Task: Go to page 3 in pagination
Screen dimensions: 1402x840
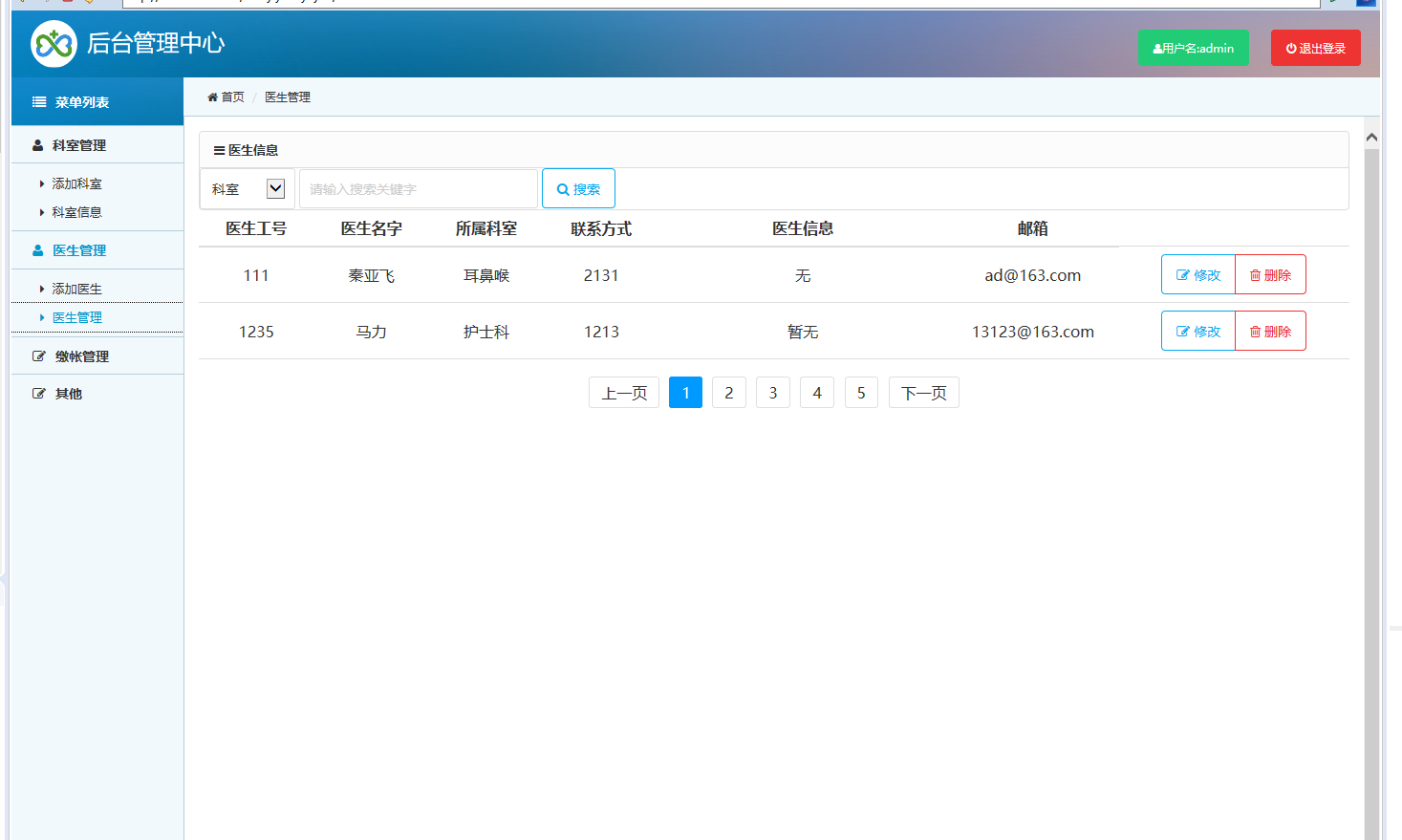Action: [x=772, y=392]
